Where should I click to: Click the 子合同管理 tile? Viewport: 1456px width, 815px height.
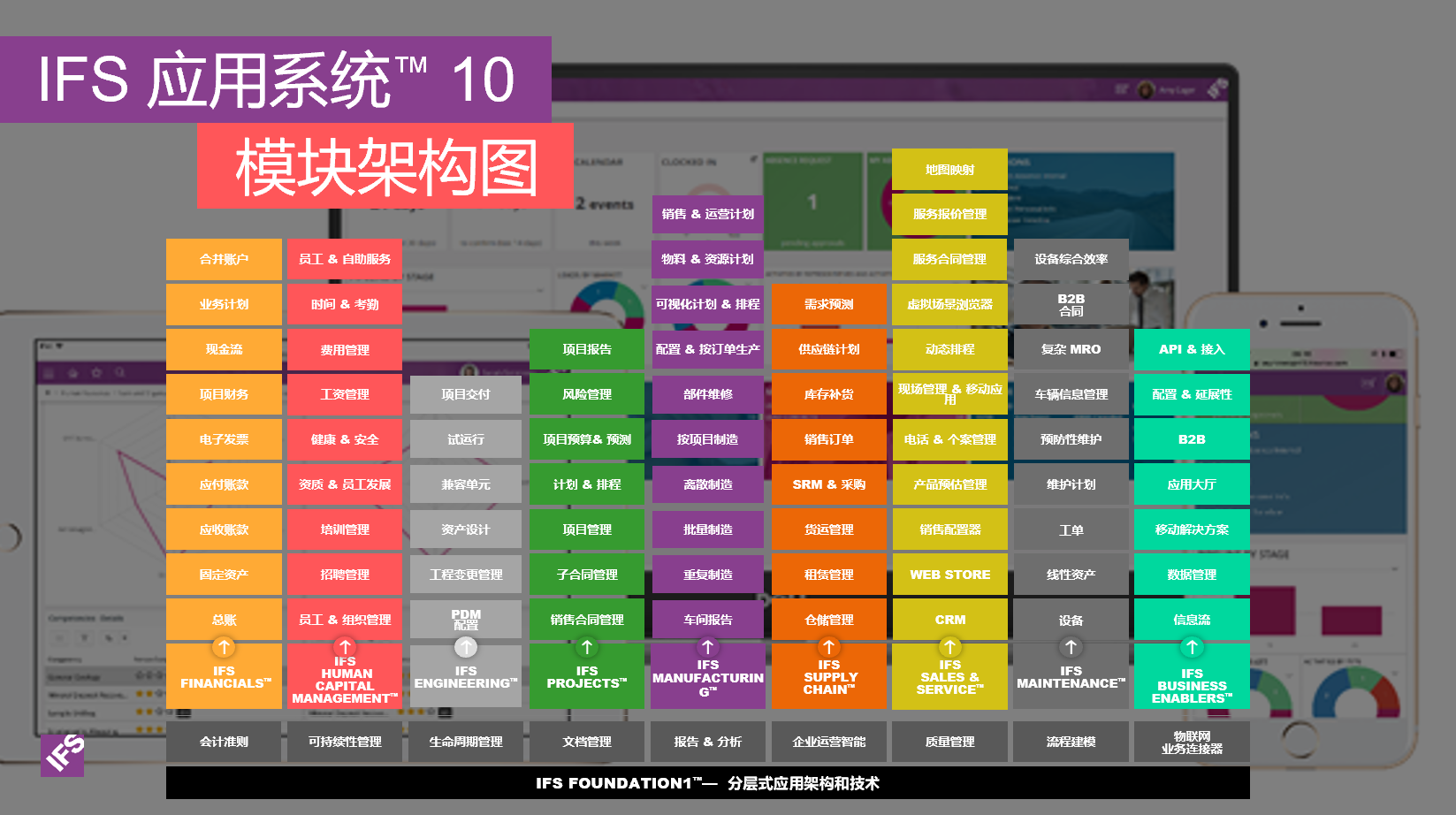point(587,575)
